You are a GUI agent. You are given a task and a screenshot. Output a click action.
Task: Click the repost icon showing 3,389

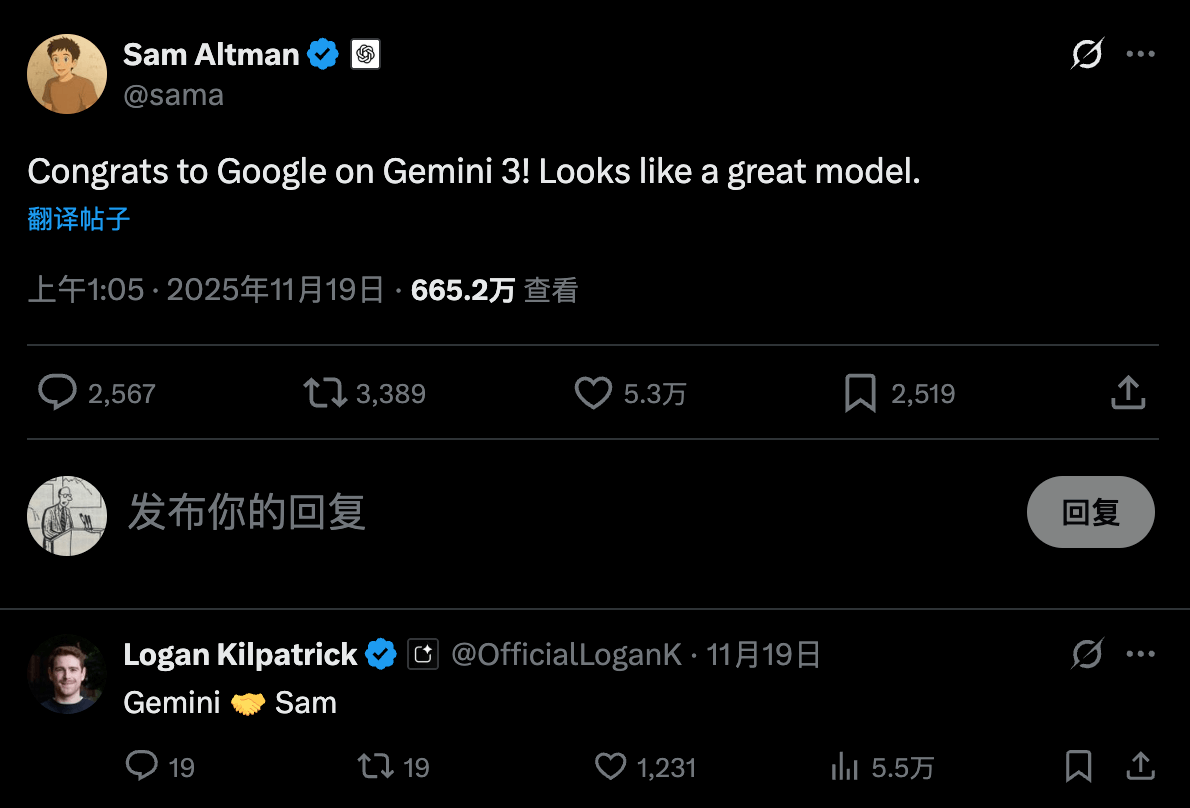[323, 393]
